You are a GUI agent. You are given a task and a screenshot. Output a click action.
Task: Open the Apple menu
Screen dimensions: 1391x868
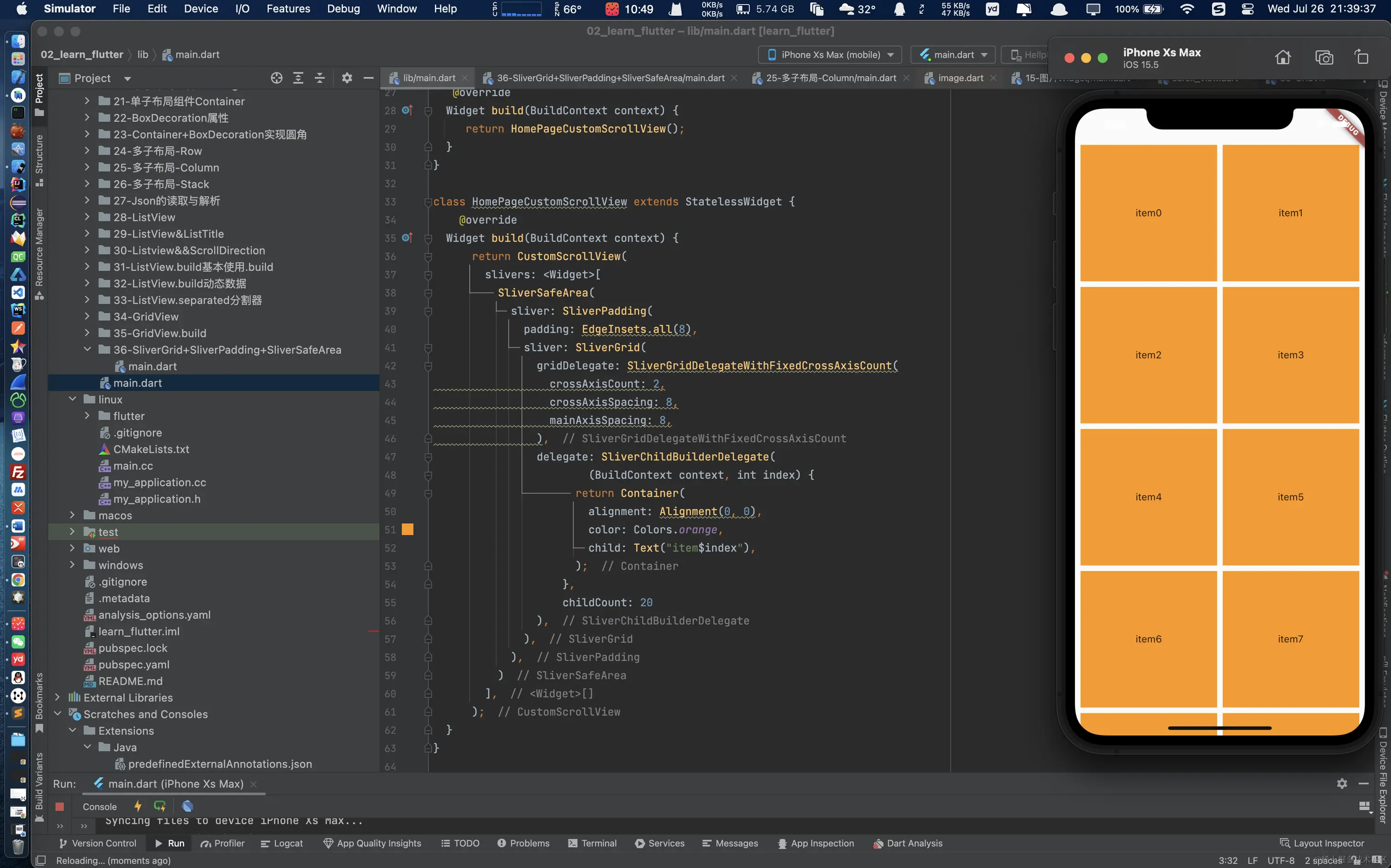click(21, 9)
